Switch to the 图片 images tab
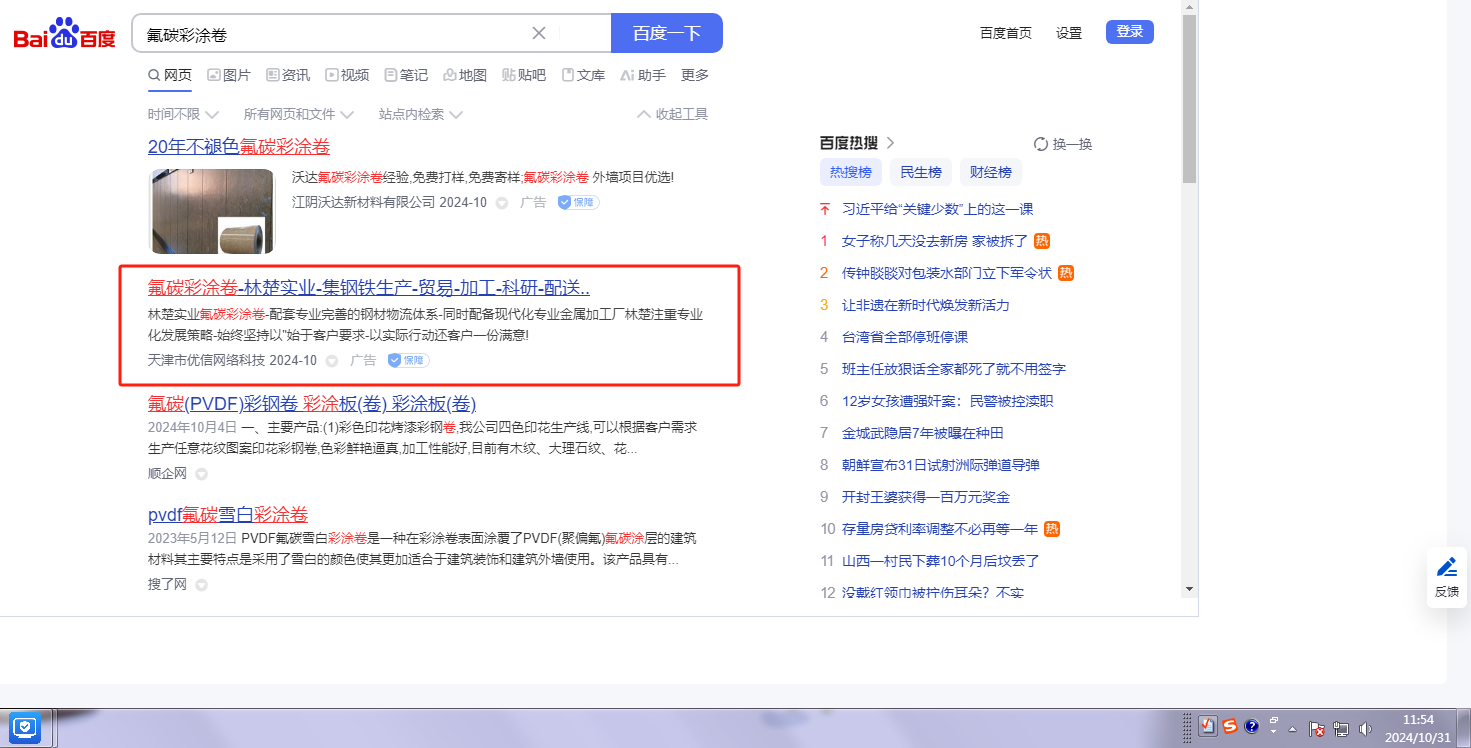Screen dimensions: 1471x748 click(x=229, y=75)
